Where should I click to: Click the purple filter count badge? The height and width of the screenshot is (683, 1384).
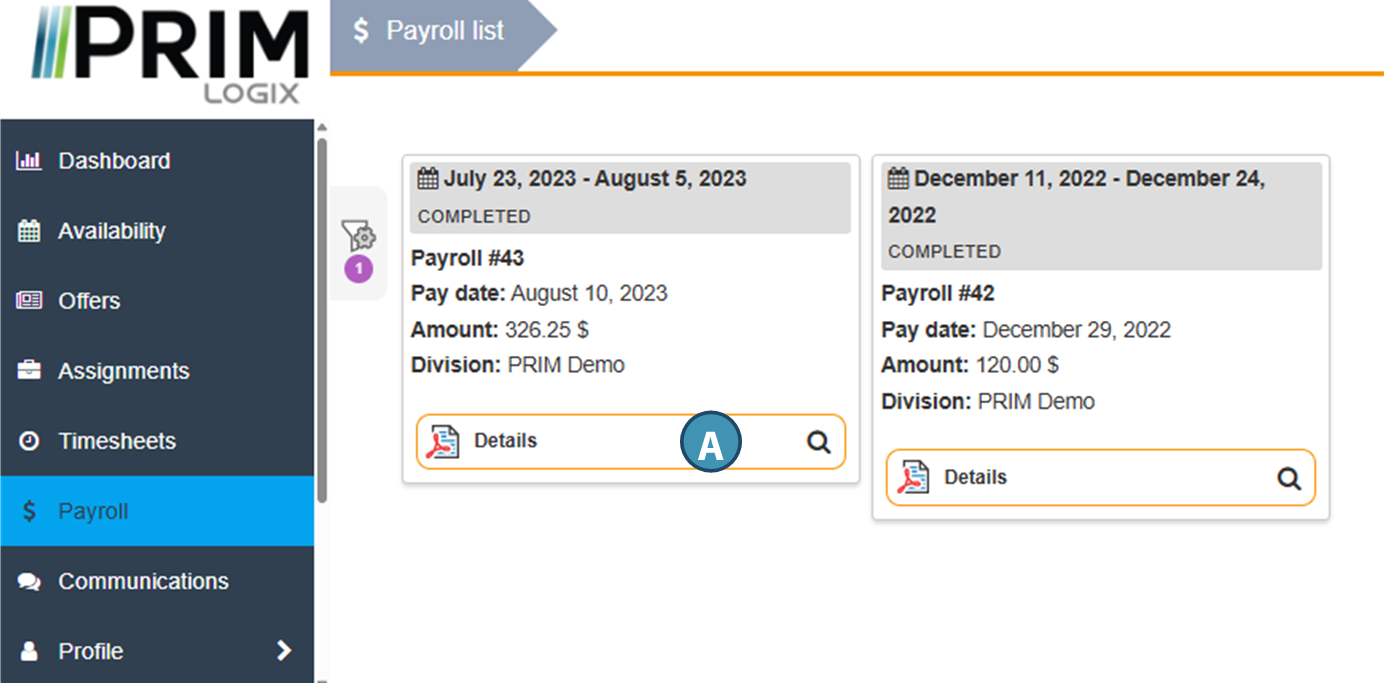(358, 269)
